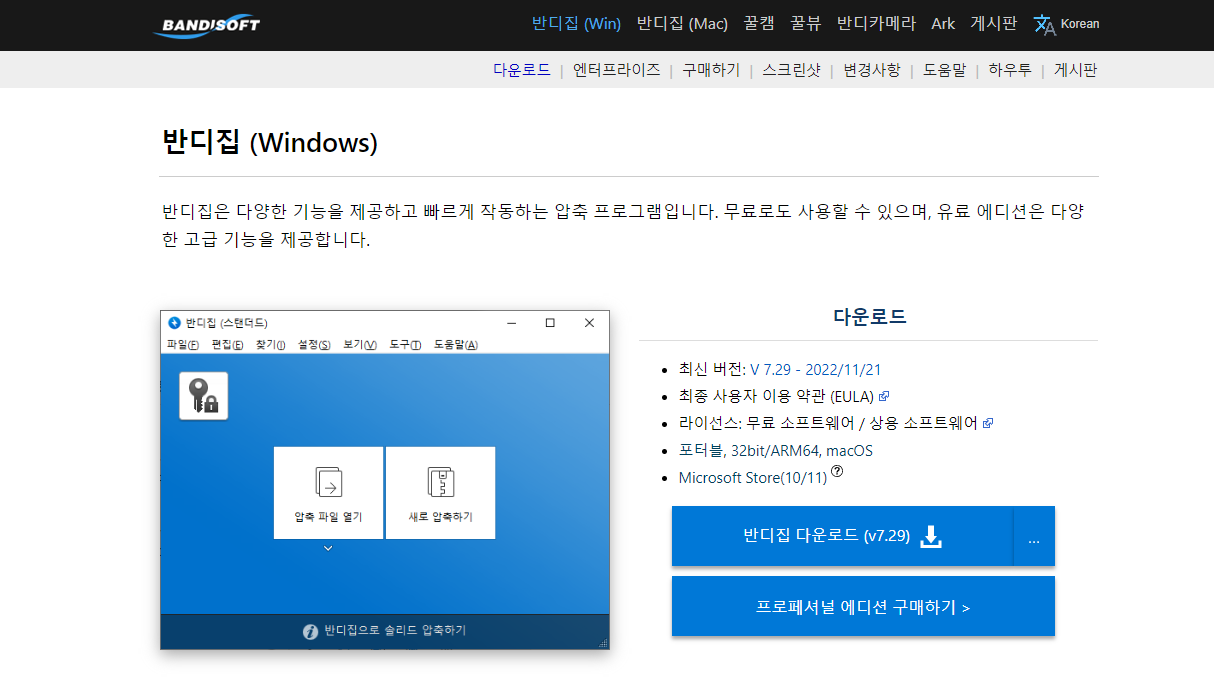1214x692 pixels.
Task: Open the V 7.29 - 2022/11/21 version link
Action: tap(816, 369)
